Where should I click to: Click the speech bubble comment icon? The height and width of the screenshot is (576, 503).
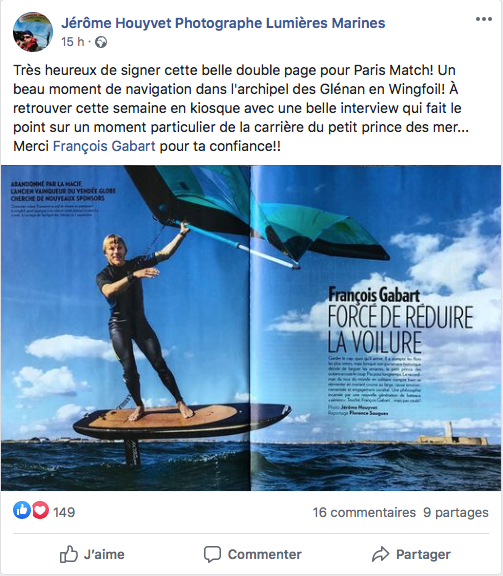click(212, 554)
